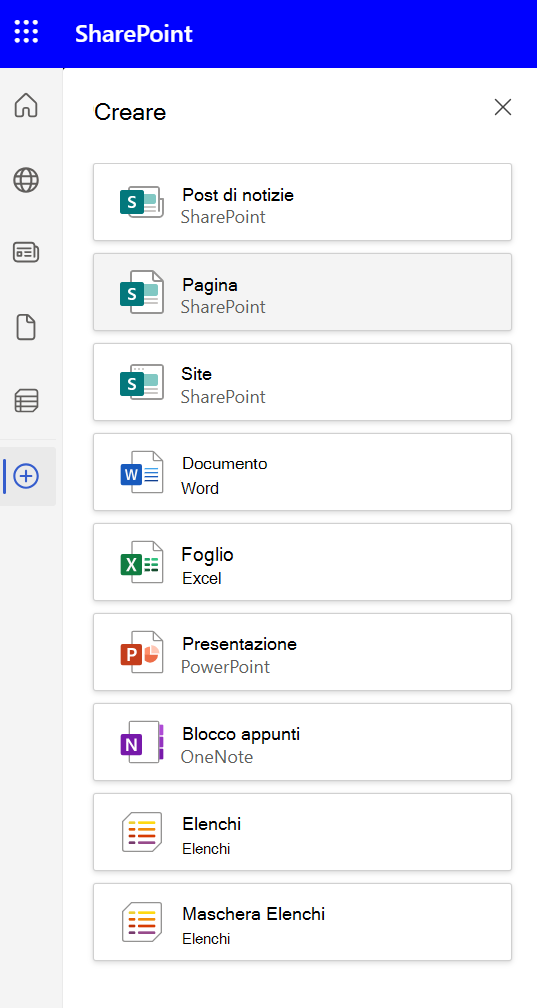Click the Maschera Elenchi list icon

click(141, 922)
